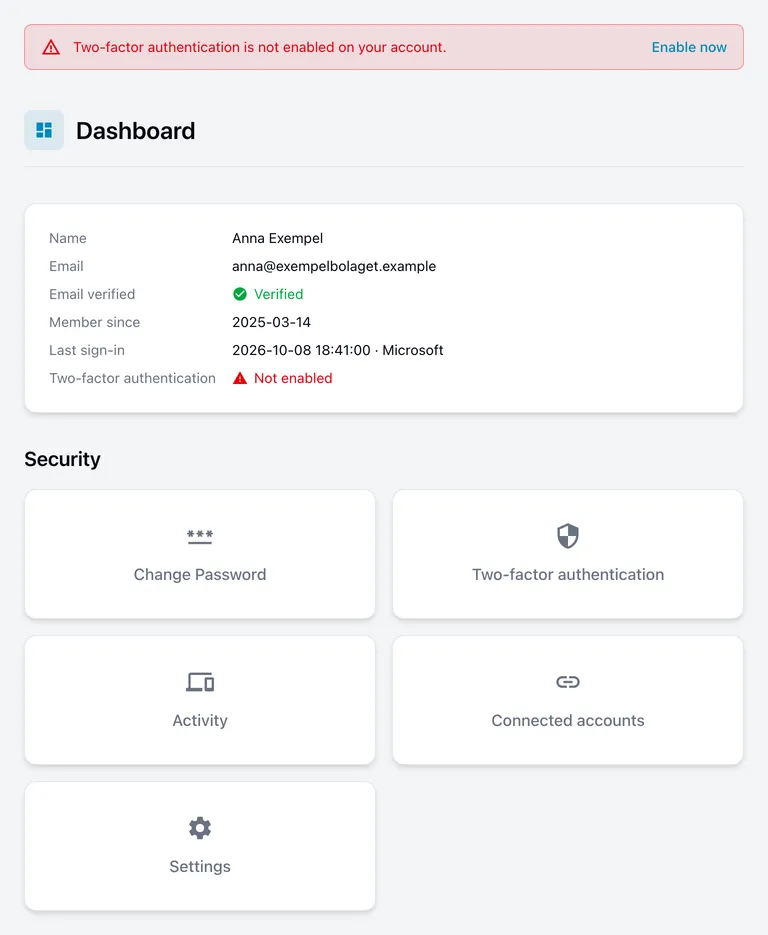Open the Two-factor authentication card
This screenshot has height=935, width=768.
click(x=568, y=554)
